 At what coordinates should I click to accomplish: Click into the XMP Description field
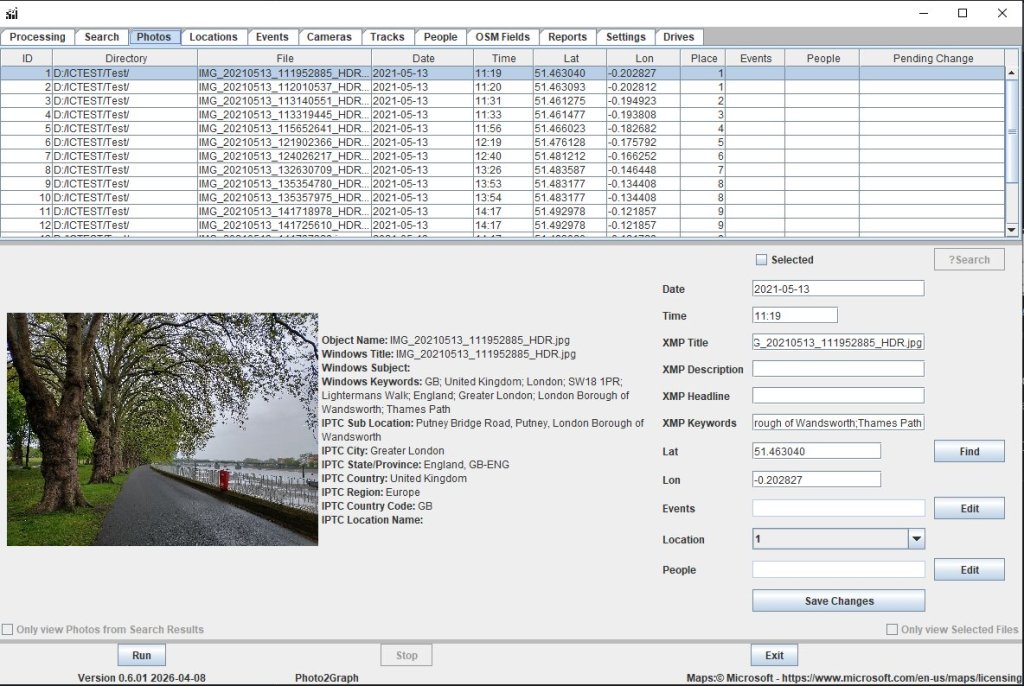(x=838, y=369)
